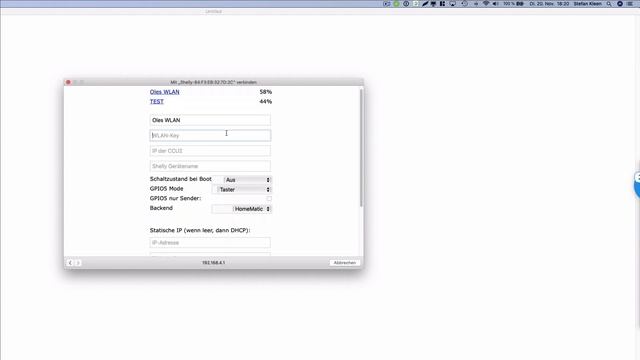This screenshot has height=360, width=640.
Task: Click the green circle menu bar icon
Action: point(396,4)
